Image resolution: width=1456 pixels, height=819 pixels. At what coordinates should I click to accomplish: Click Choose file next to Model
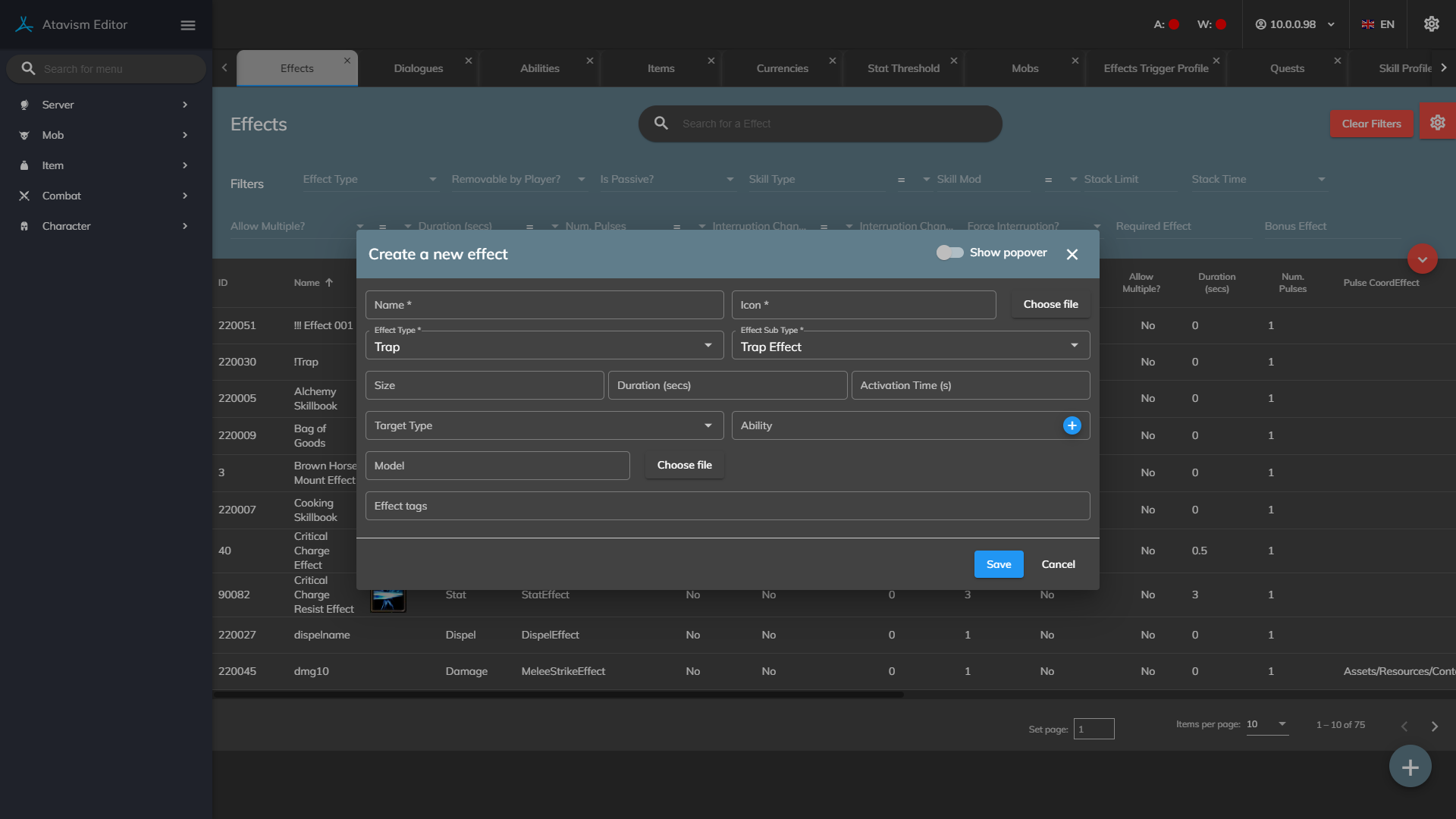point(684,465)
